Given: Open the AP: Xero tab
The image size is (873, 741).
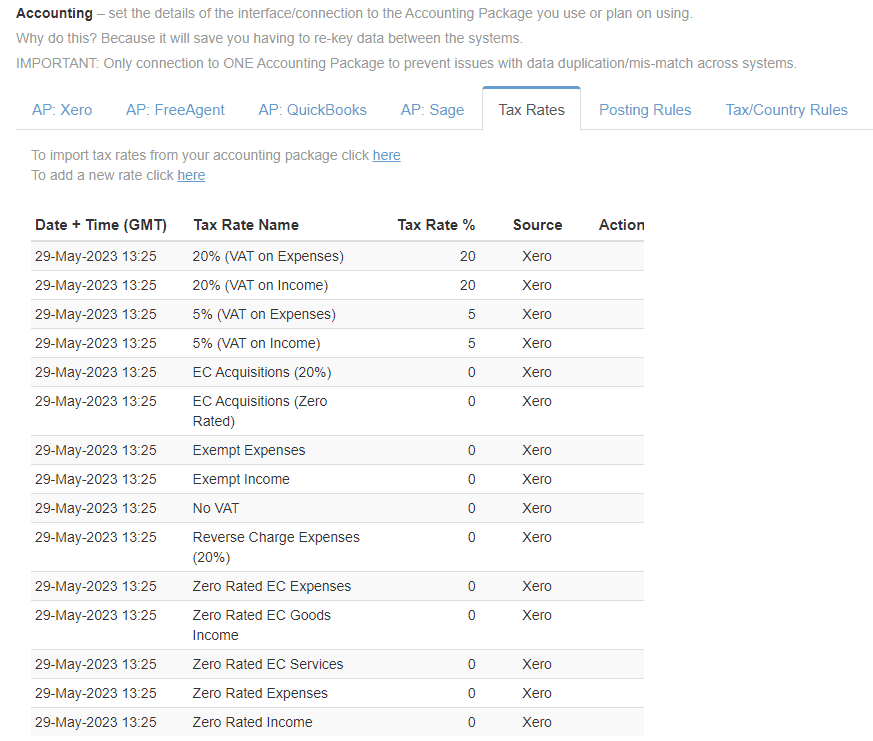Looking at the screenshot, I should click(x=62, y=110).
